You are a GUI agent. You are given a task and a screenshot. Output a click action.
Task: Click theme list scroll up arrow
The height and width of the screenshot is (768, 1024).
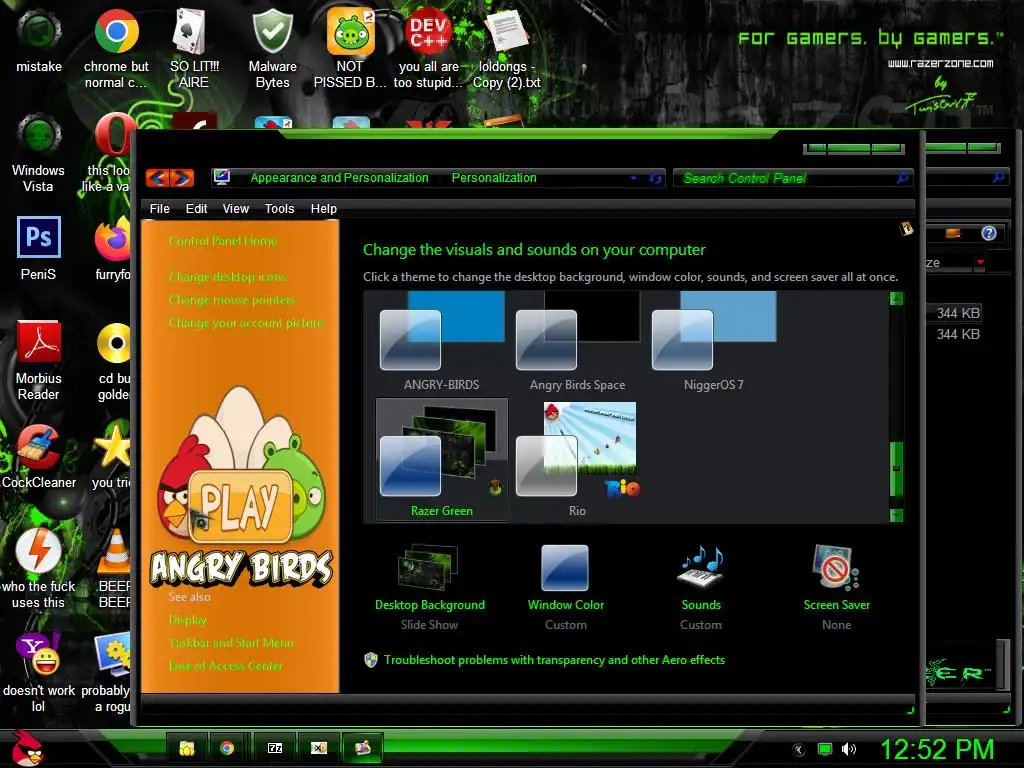click(x=896, y=298)
